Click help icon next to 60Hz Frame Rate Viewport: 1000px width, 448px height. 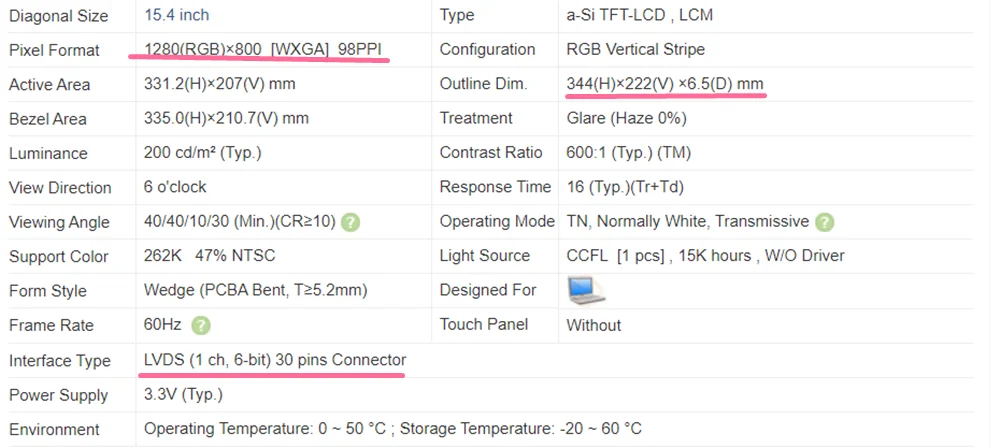(201, 326)
